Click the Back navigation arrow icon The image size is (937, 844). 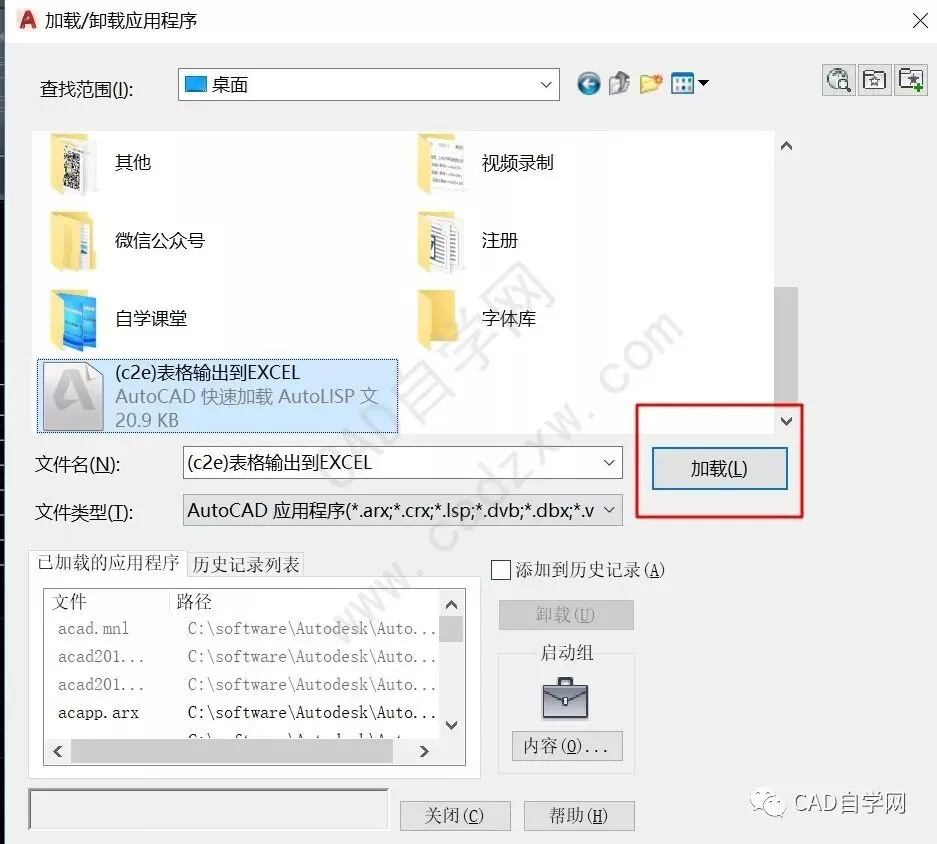(589, 84)
